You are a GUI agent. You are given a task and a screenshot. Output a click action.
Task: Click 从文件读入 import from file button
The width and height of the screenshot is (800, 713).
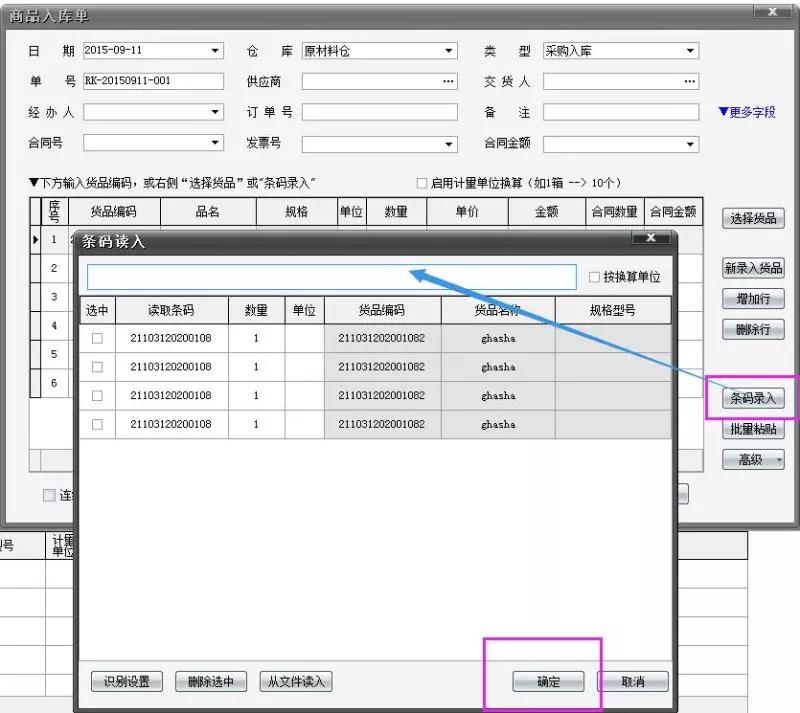pyautogui.click(x=295, y=682)
